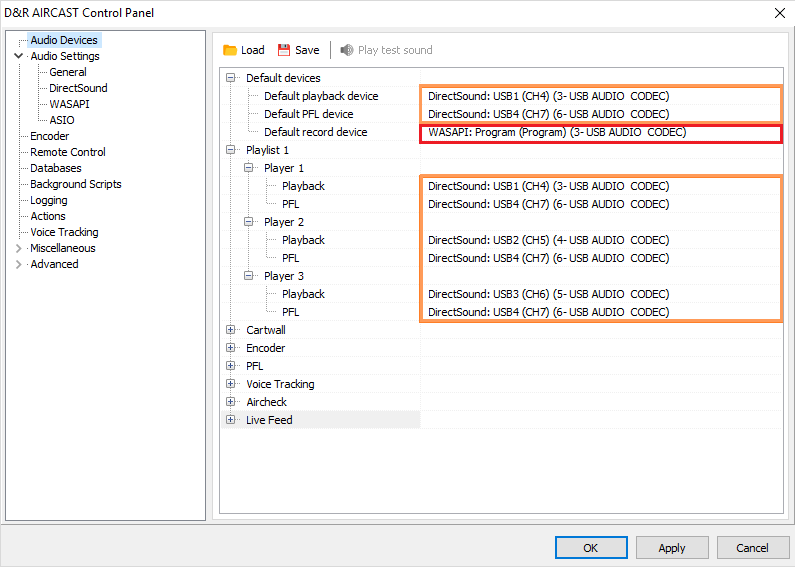Screen dimensions: 795x567
Task: Expand the Cartwall section
Action: [231, 330]
